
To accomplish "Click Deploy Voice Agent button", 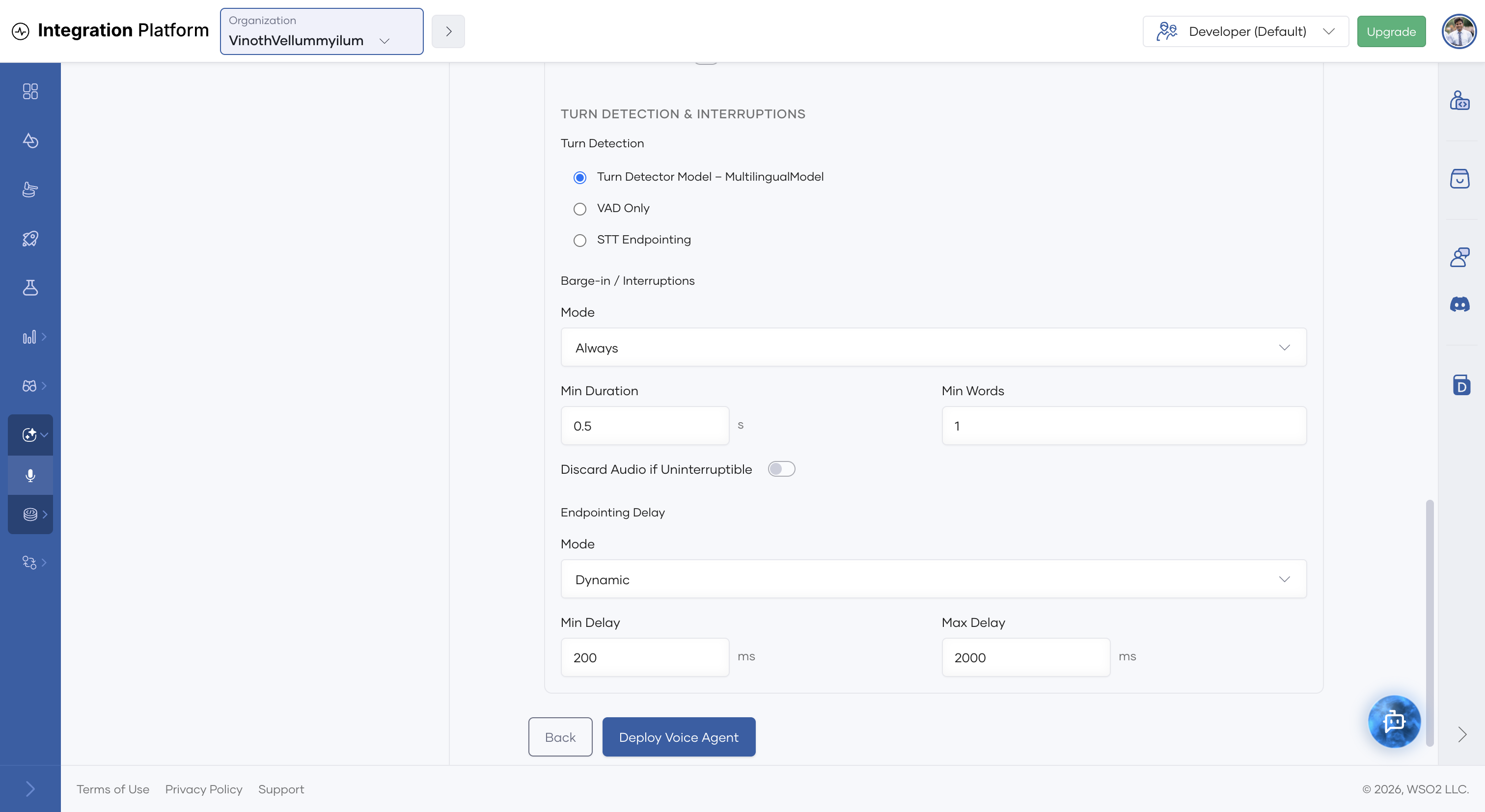I will pos(679,737).
